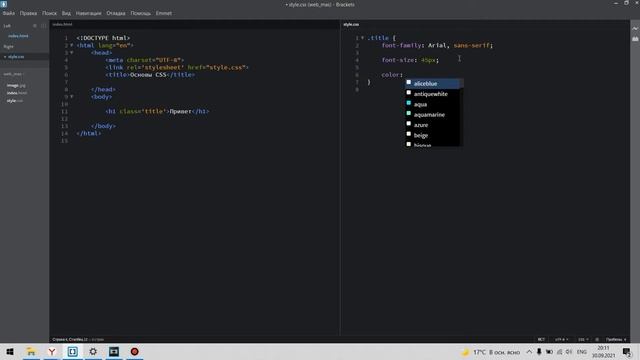Click the weather widget moon icon
The height and width of the screenshot is (360, 640).
[x=465, y=352]
